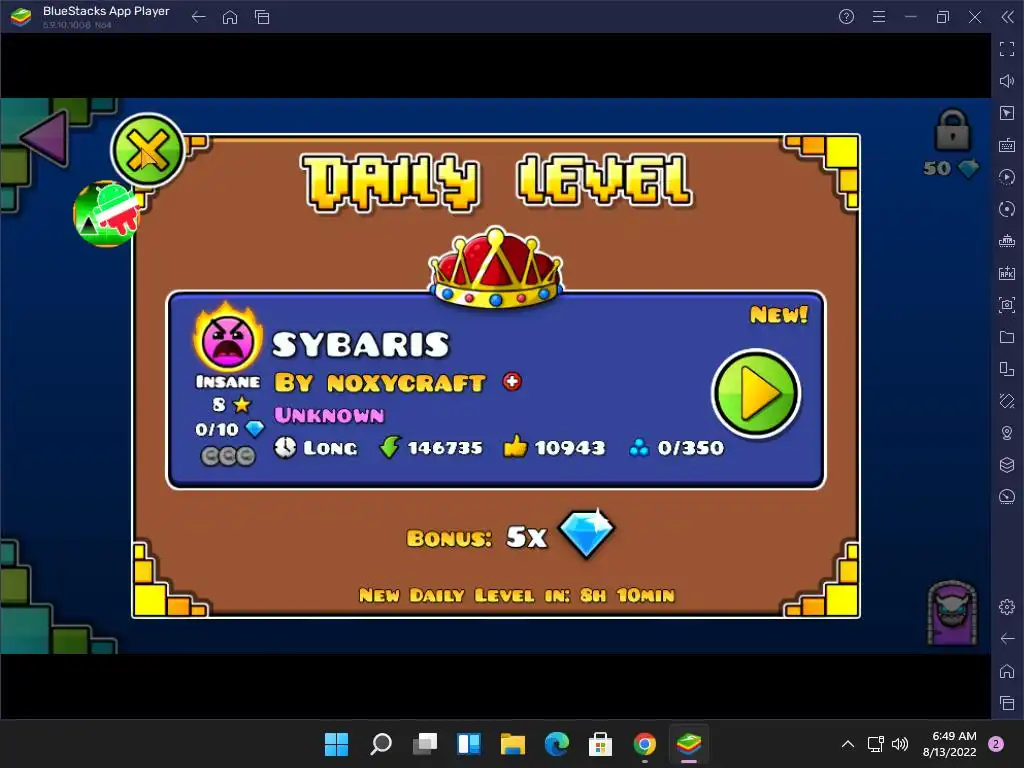
Task: Click the sidebar recent apps icon at bottom
Action: pyautogui.click(x=1007, y=703)
